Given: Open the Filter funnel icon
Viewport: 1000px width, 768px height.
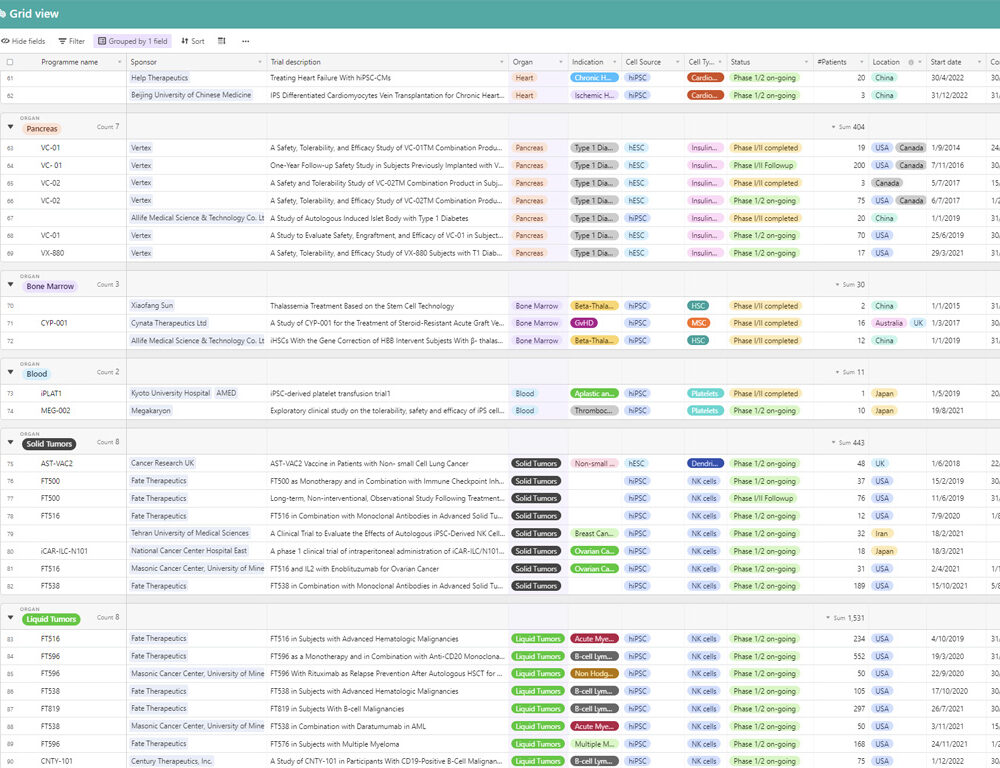Looking at the screenshot, I should point(62,41).
